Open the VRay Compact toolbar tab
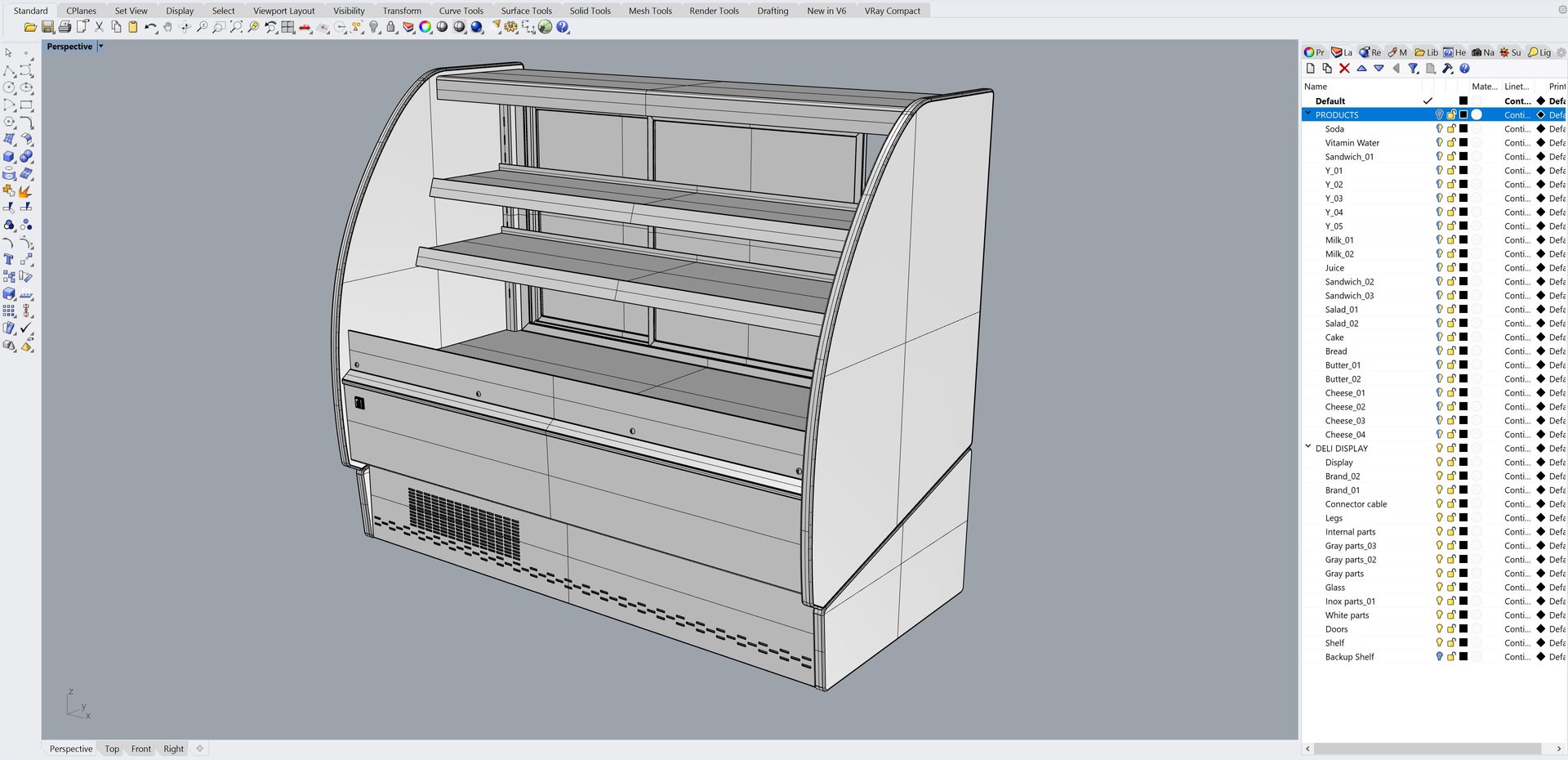The width and height of the screenshot is (1568, 760). coord(892,11)
